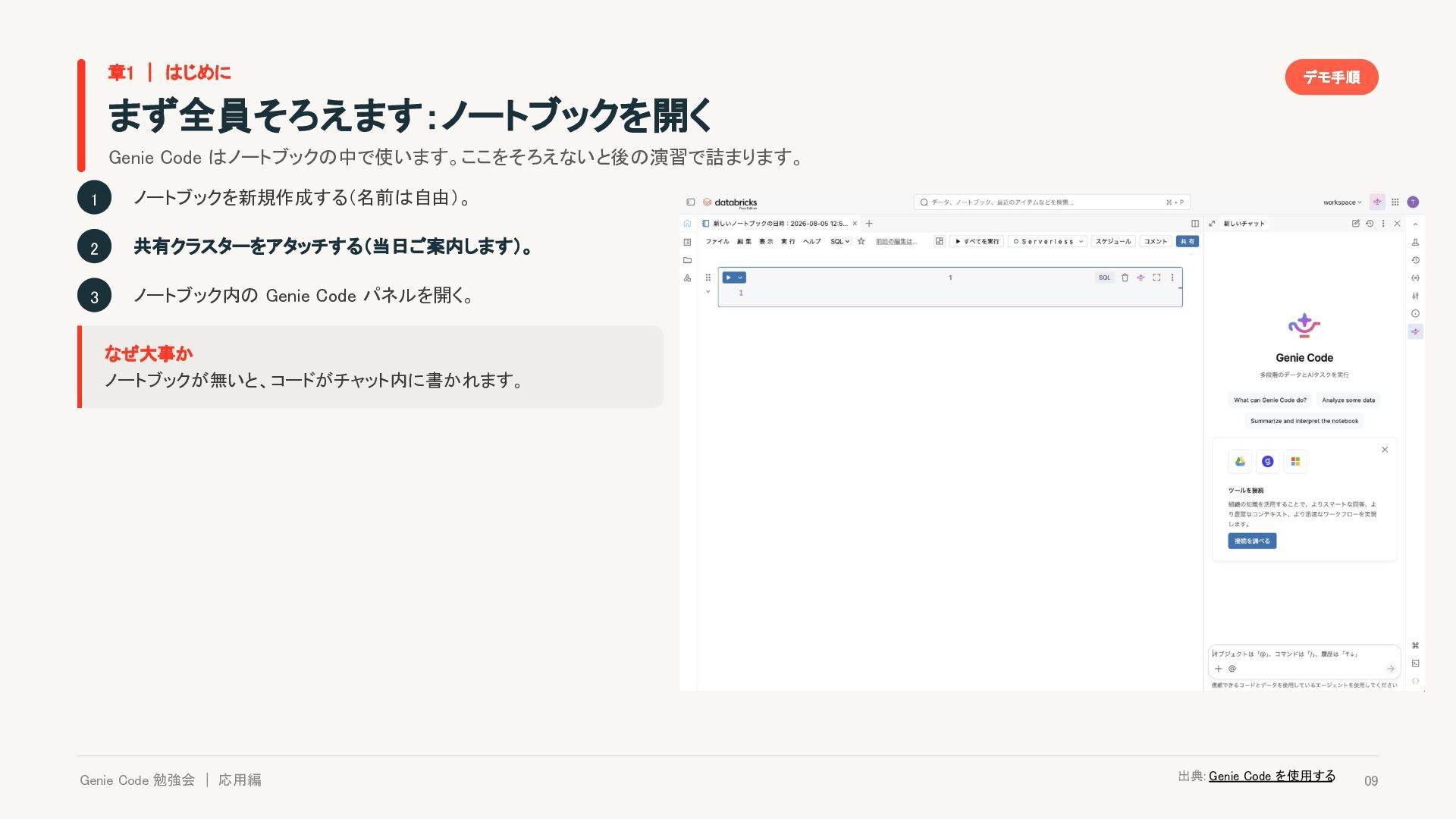Open the apps grid icon in top bar
Viewport: 1456px width, 819px height.
coord(1395,202)
